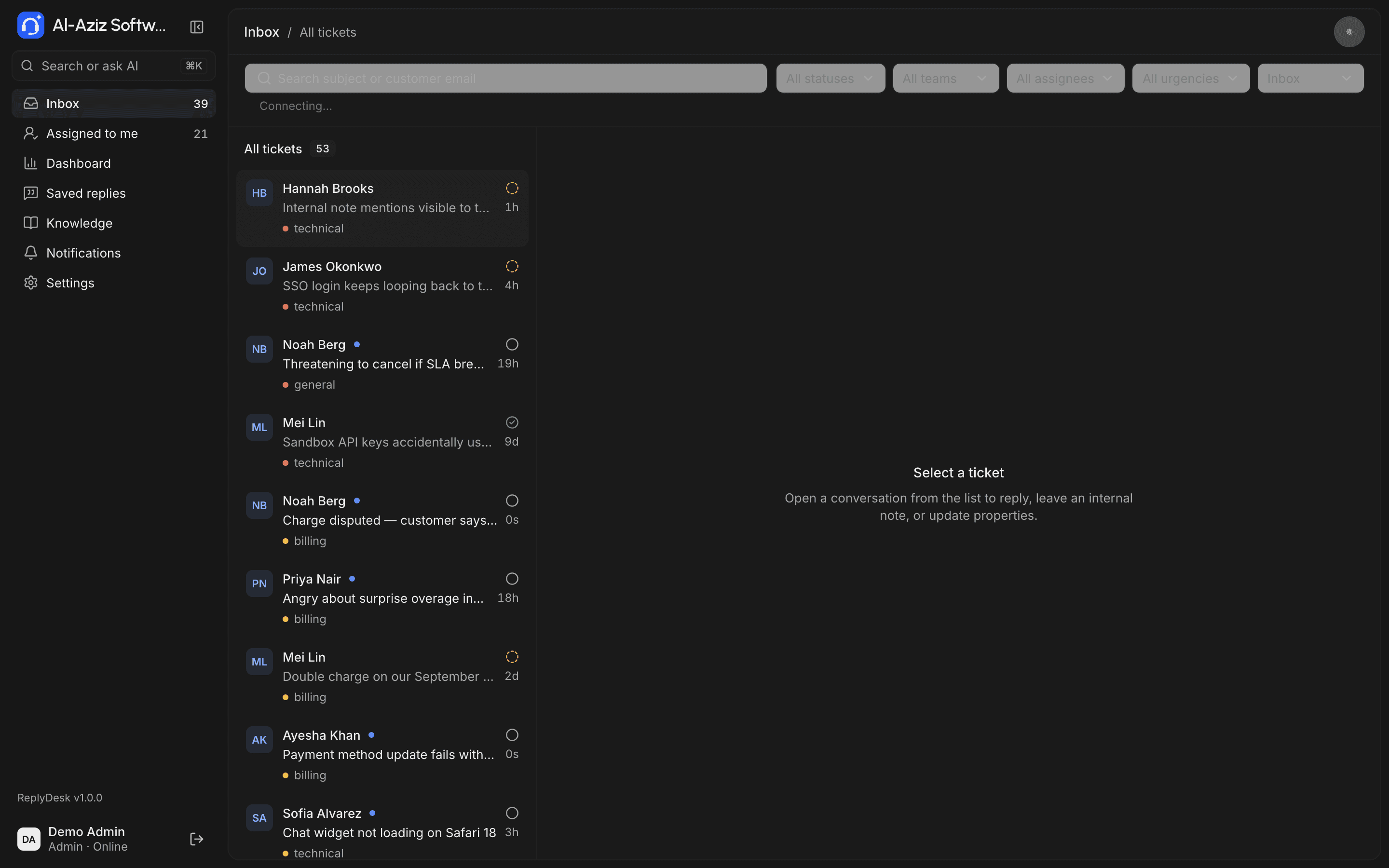The height and width of the screenshot is (868, 1389).
Task: Click the Settings gear icon
Action: [x=30, y=283]
